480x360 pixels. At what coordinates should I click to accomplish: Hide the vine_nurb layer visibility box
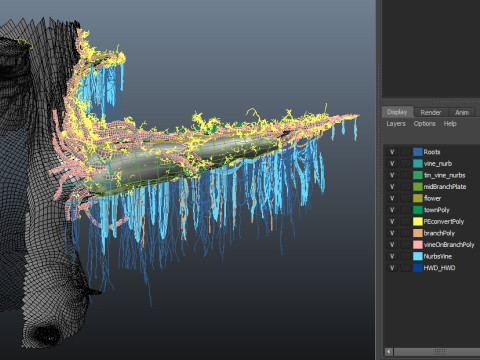click(x=392, y=164)
